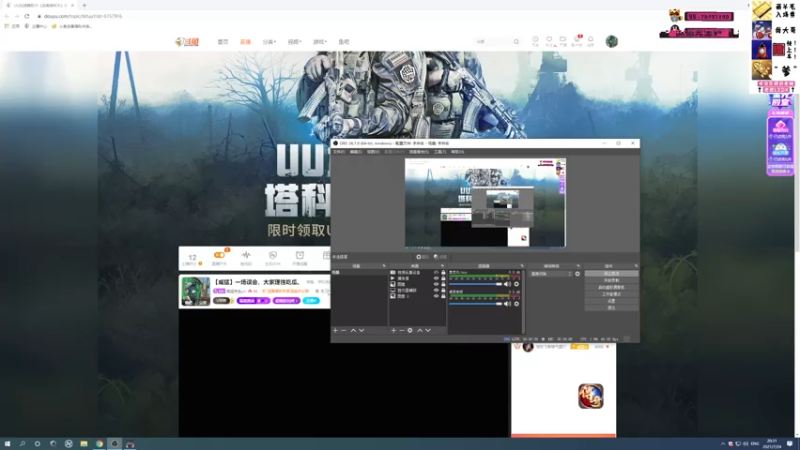Click Stop Streaming in OBS Controls
The height and width of the screenshot is (450, 800).
tap(611, 273)
